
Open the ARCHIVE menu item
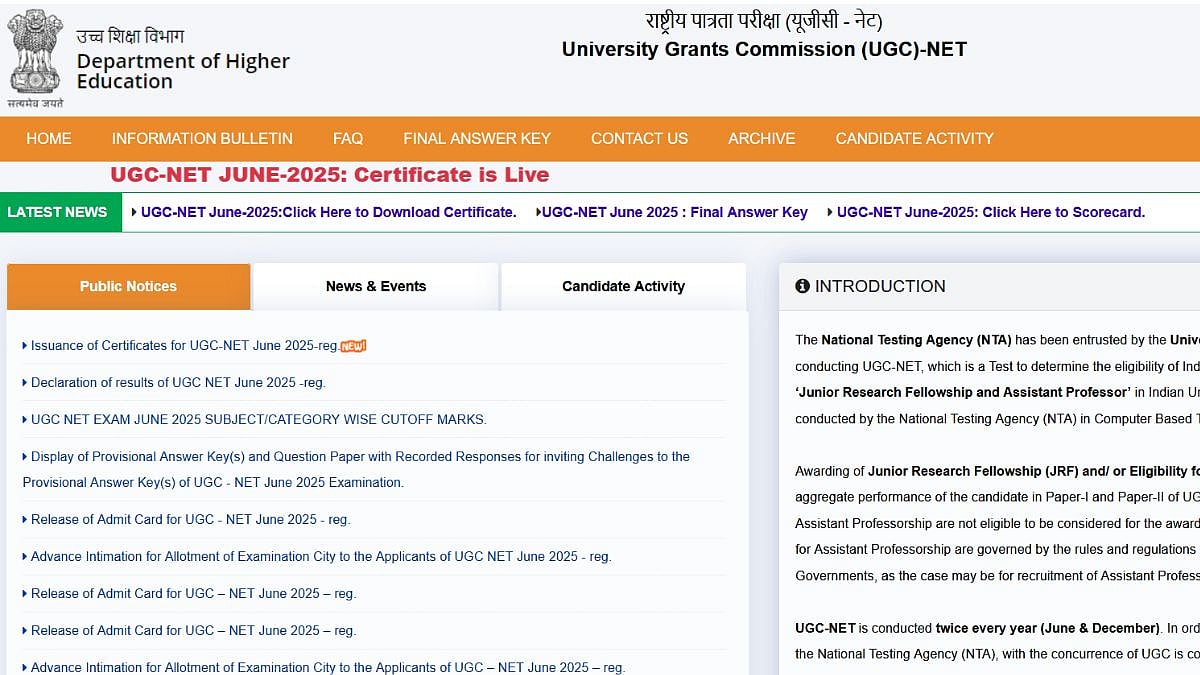762,139
